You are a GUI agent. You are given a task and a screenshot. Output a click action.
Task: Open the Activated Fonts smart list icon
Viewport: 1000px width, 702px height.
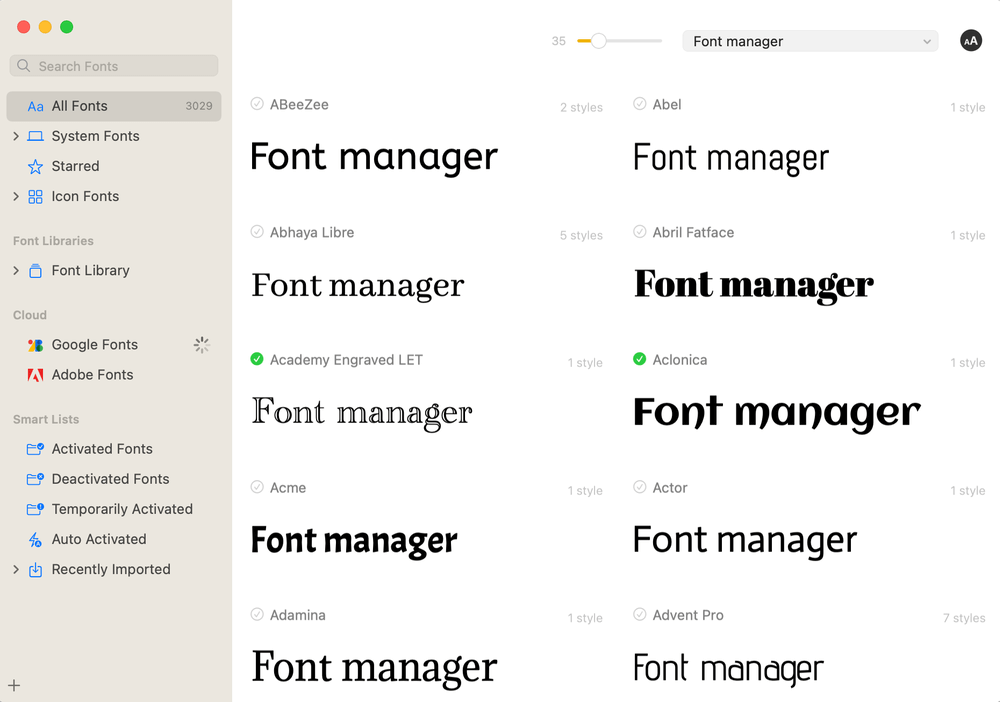pos(35,449)
